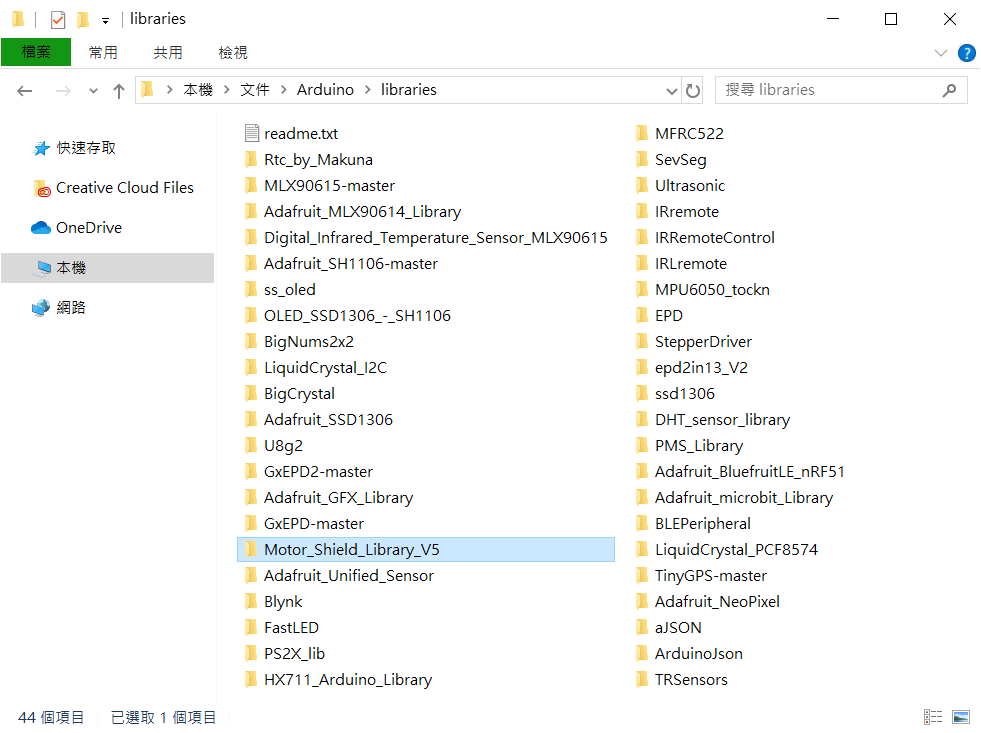This screenshot has width=981, height=733.
Task: Click the ss_oled folder name
Action: tap(290, 290)
